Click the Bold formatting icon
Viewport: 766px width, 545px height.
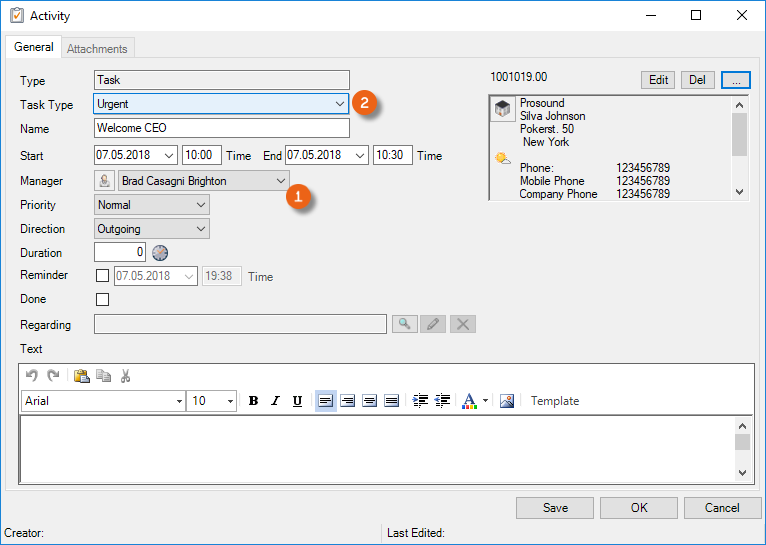[x=253, y=401]
